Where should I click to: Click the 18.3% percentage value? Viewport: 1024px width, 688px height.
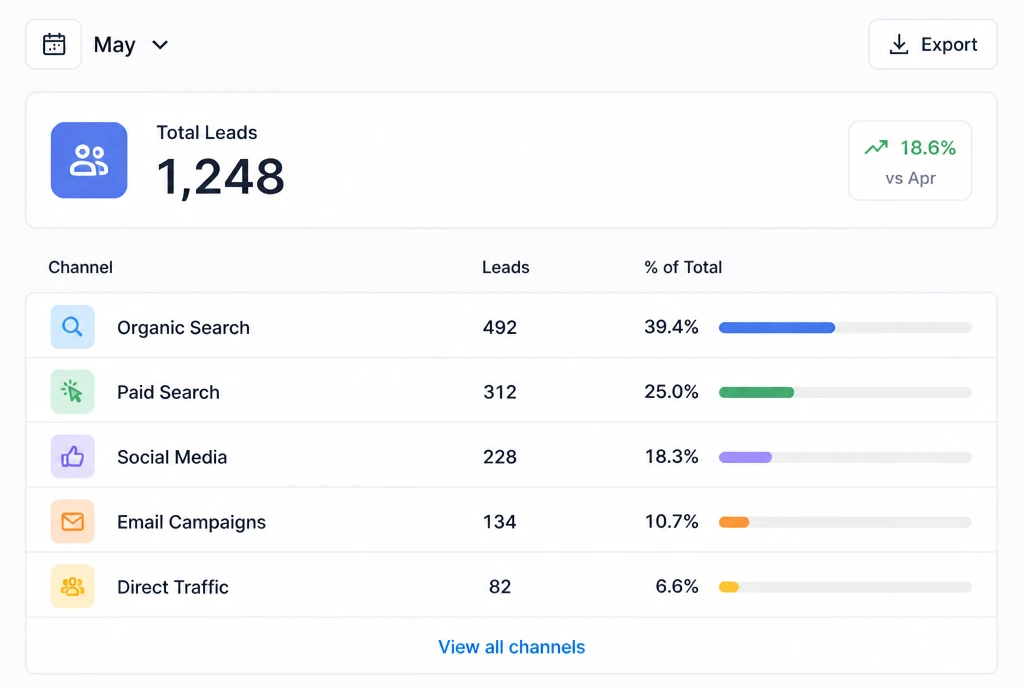671,456
